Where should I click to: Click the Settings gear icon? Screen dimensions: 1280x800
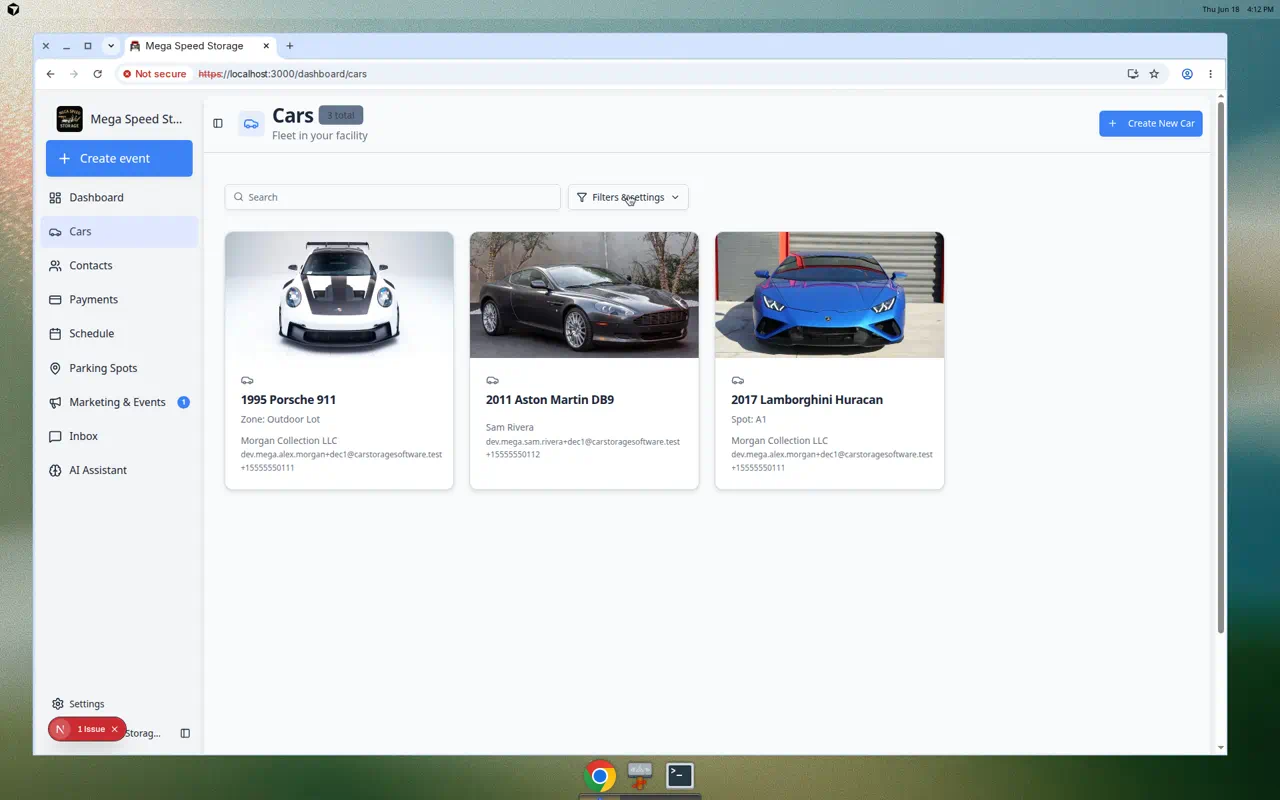click(58, 704)
